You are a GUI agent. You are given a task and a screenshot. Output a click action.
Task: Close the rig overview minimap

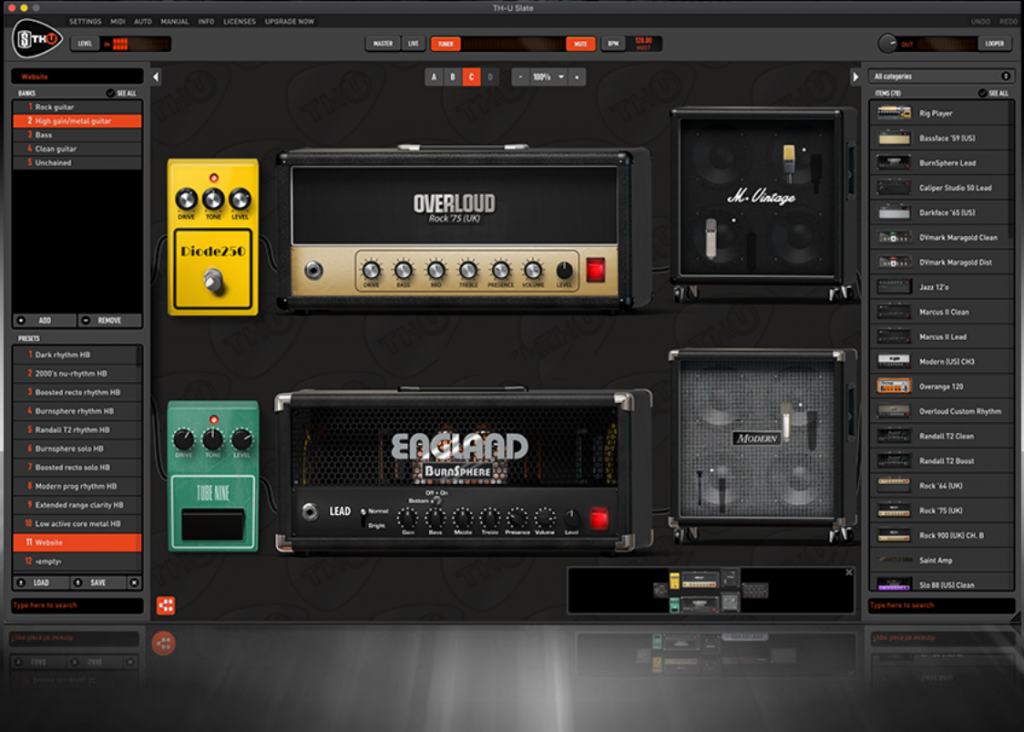click(x=849, y=573)
